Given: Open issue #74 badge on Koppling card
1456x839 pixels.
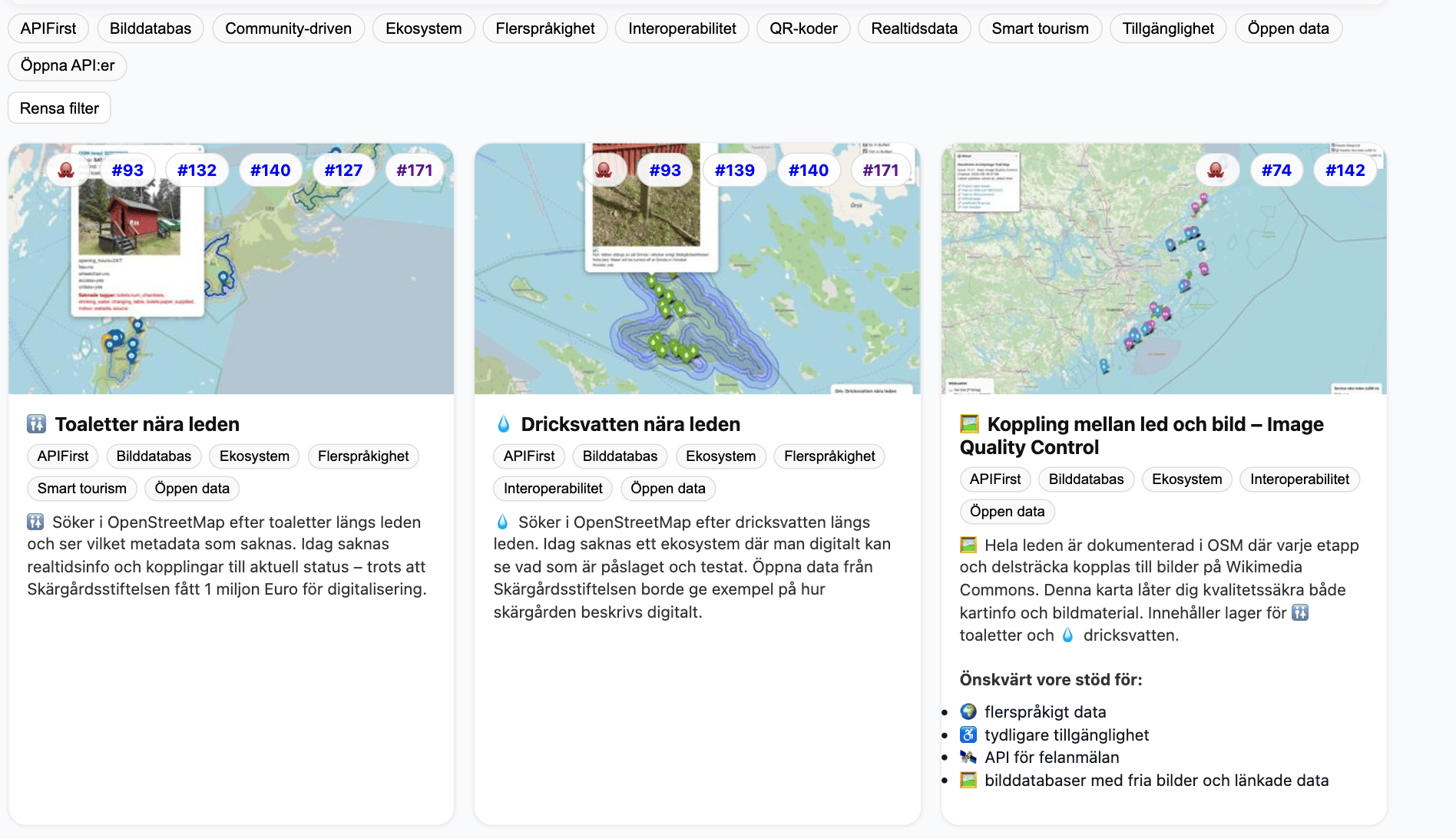Looking at the screenshot, I should 1276,170.
